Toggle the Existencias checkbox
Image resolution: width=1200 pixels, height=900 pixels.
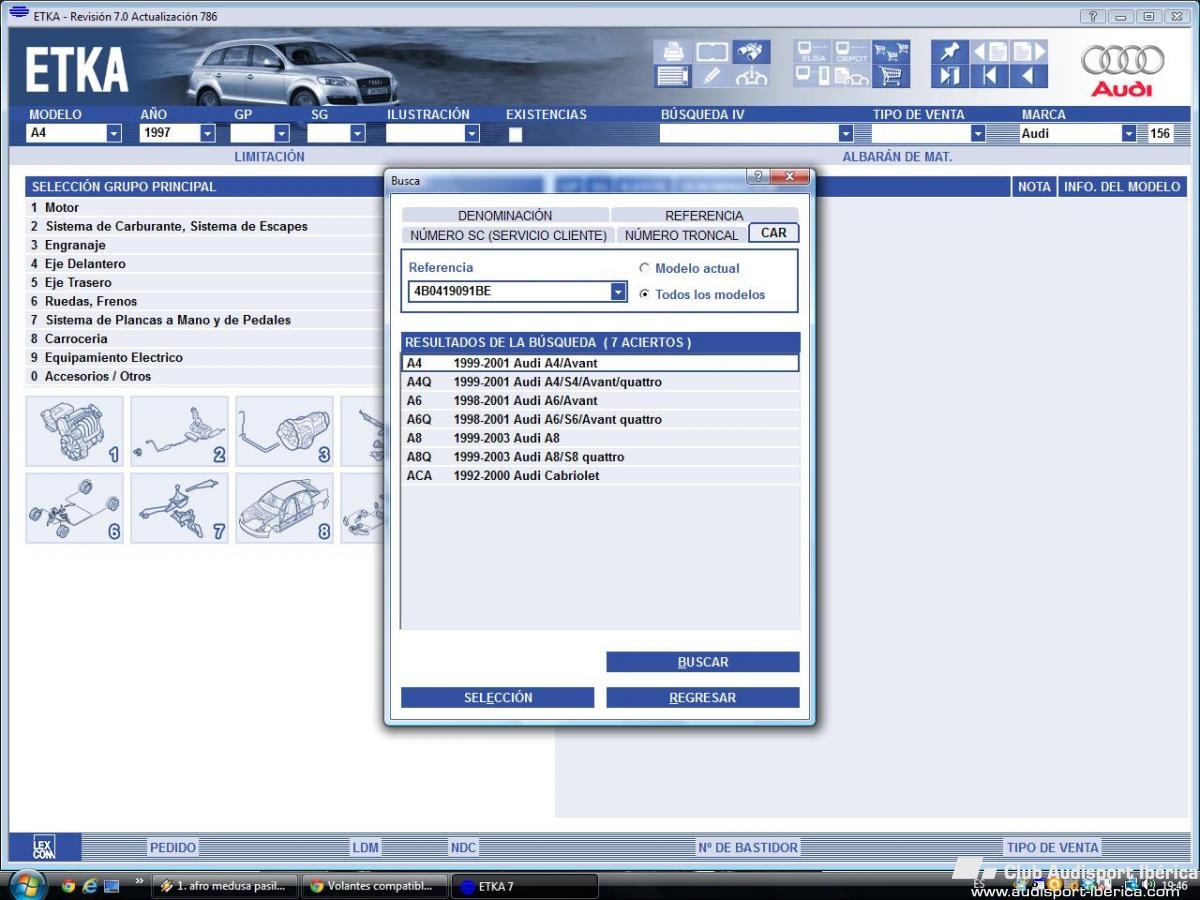click(515, 135)
